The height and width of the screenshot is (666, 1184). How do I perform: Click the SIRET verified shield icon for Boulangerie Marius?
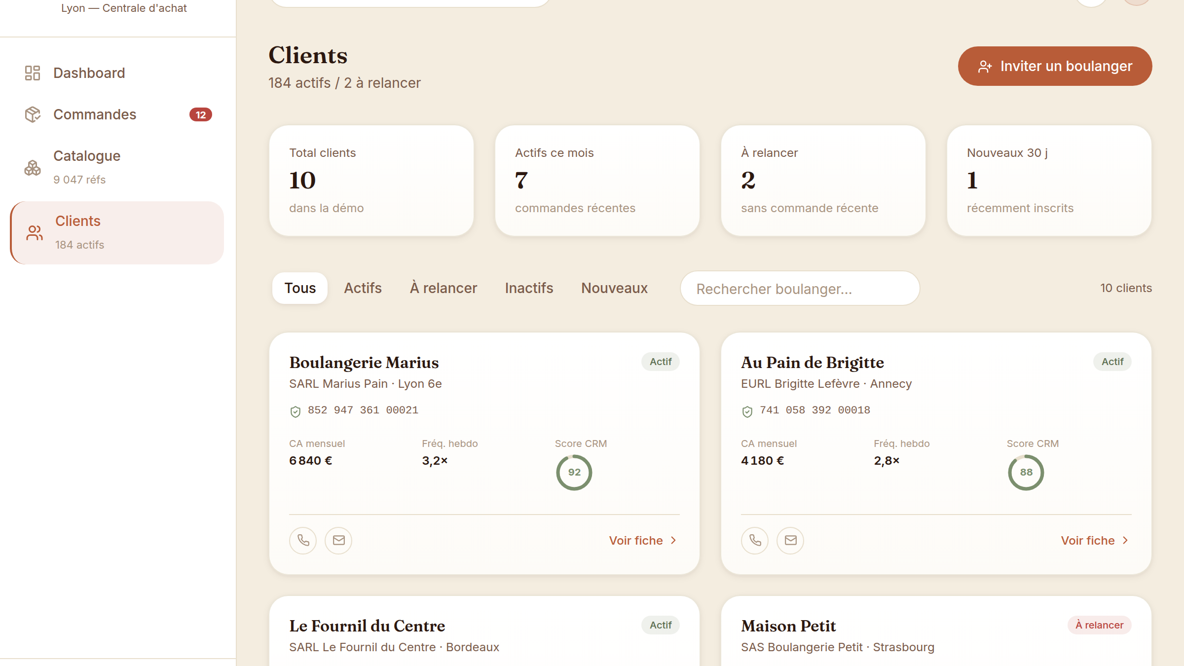[x=295, y=412]
